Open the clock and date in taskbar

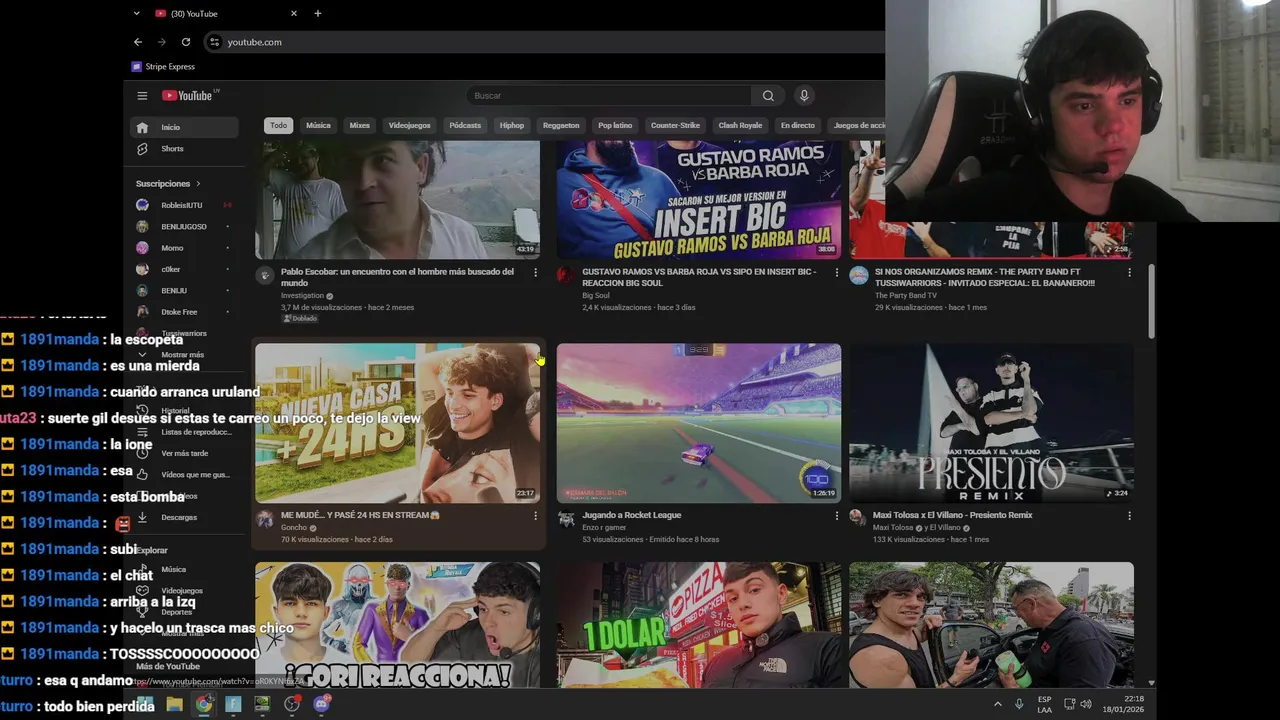[x=1123, y=704]
